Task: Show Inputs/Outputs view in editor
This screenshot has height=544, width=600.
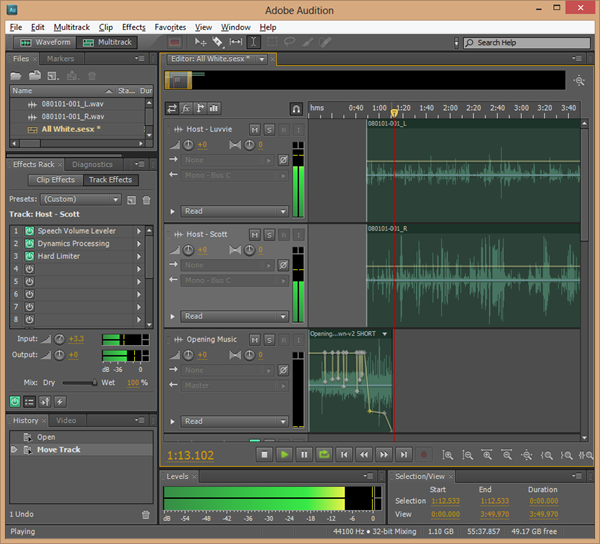Action: click(x=172, y=109)
